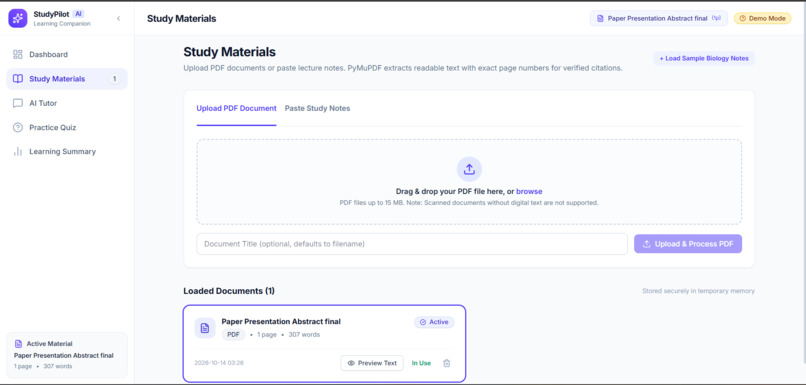Screen dimensions: 806x385
Task: Click the PDF tag on the document card
Action: [233, 335]
